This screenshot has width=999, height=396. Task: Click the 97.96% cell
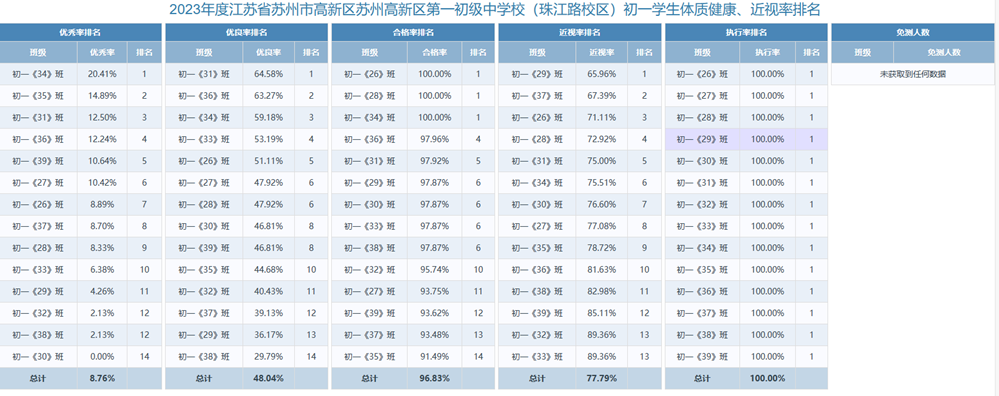[435, 139]
